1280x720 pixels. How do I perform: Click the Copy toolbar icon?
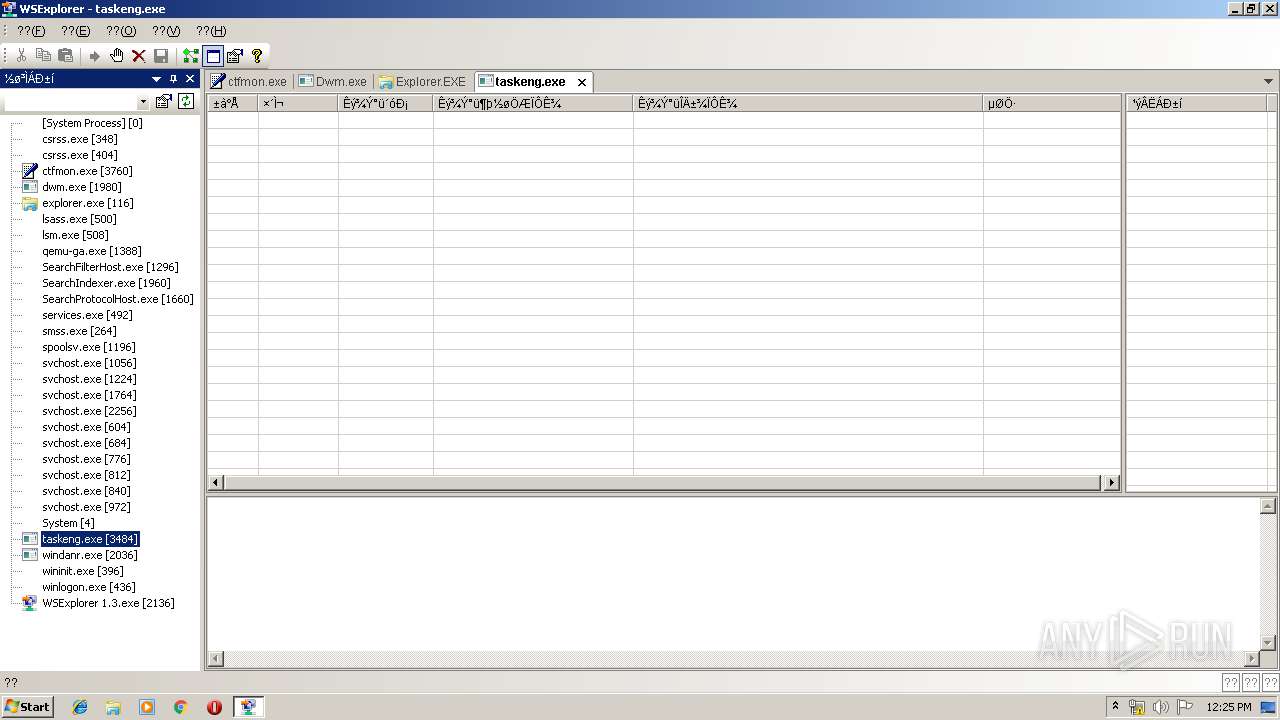coord(43,56)
